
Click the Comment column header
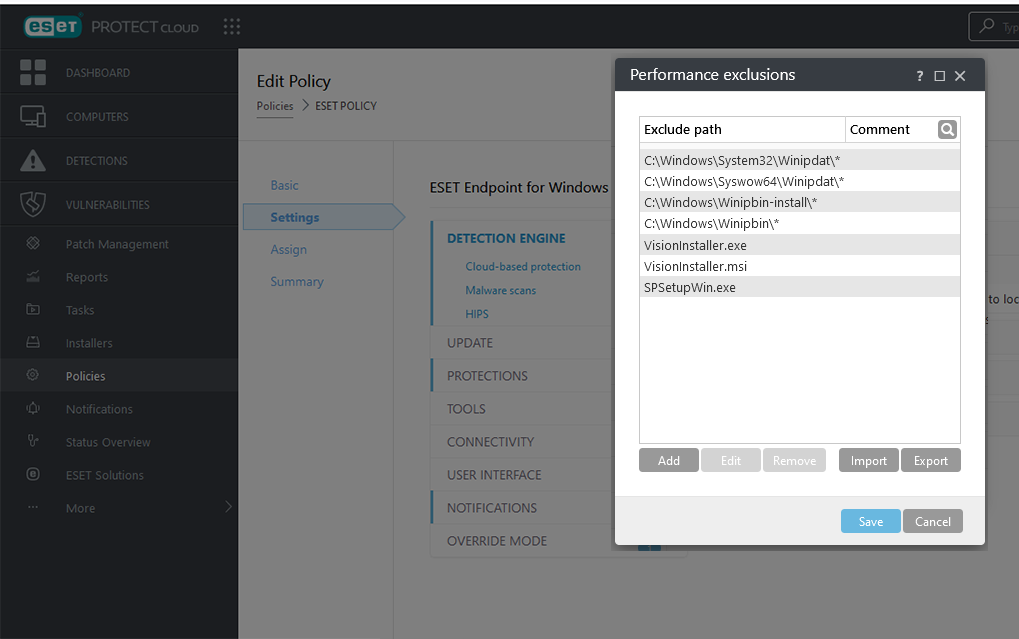point(879,129)
